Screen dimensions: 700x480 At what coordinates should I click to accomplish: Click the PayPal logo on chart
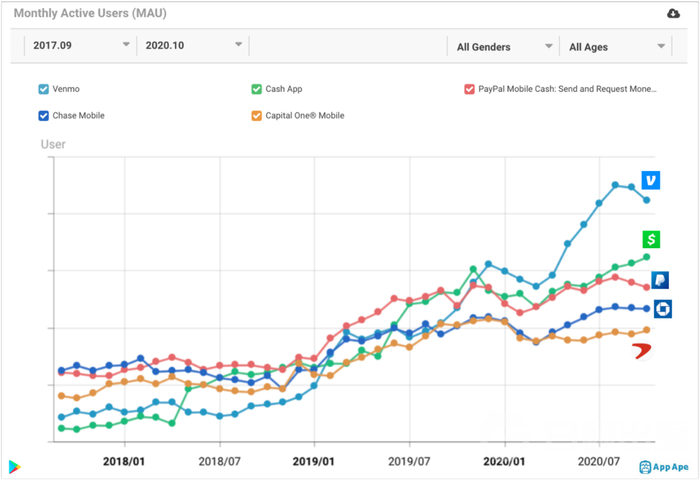[x=660, y=280]
